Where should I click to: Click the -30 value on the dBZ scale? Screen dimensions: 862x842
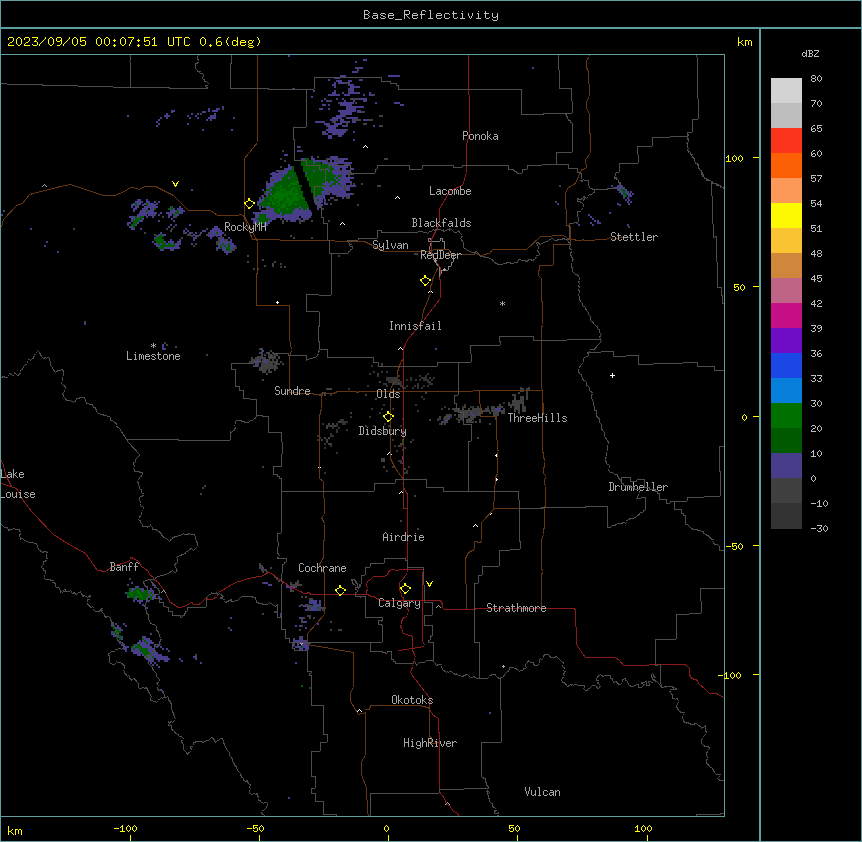tap(819, 529)
